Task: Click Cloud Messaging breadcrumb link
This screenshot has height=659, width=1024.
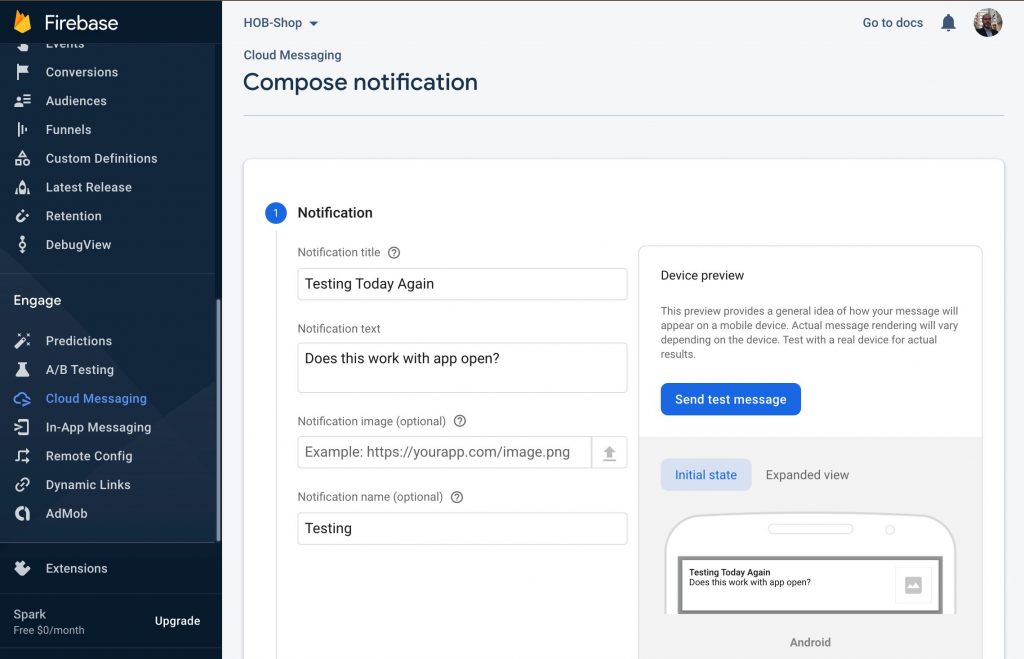Action: (x=292, y=55)
